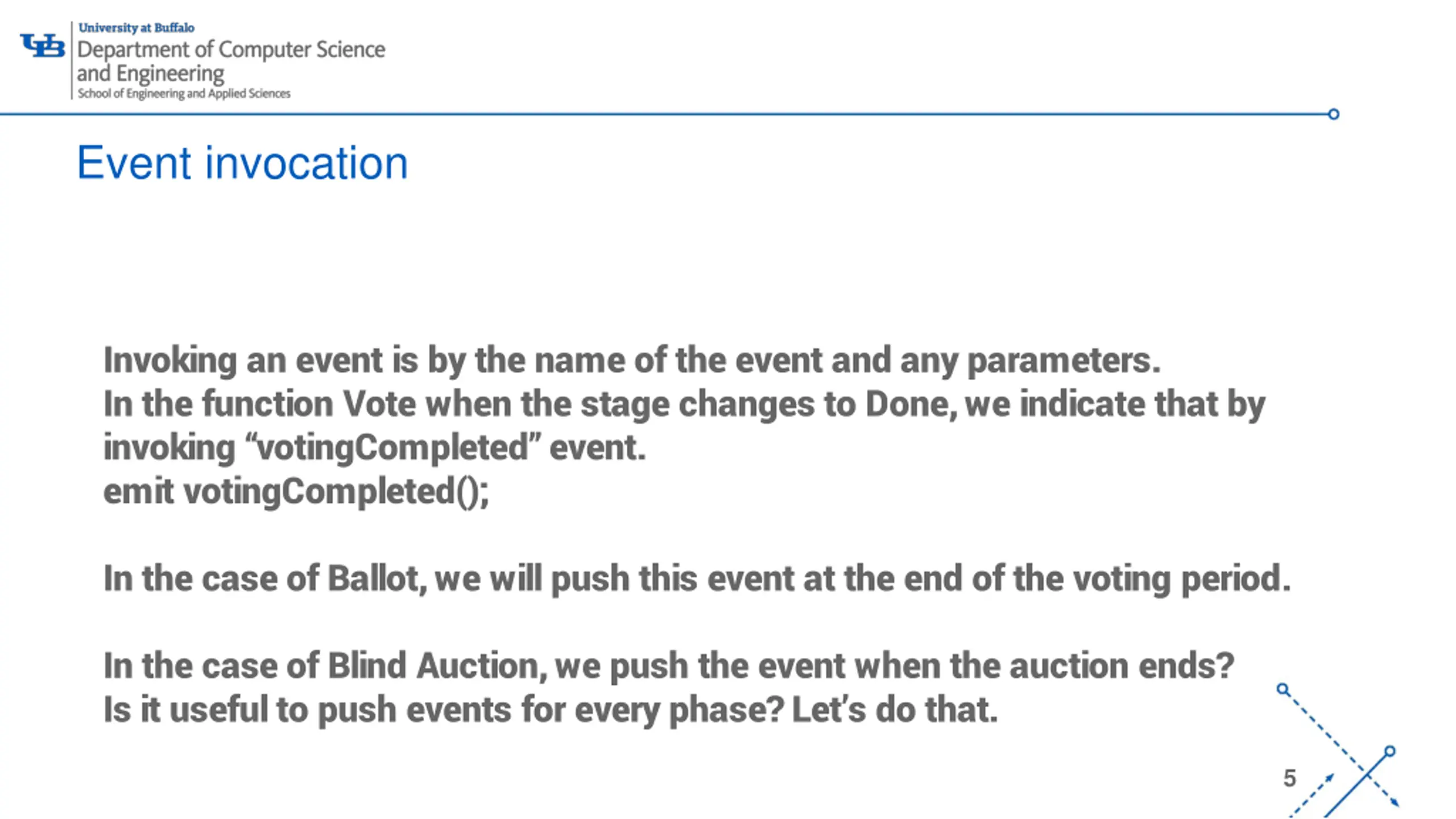
Task: Click the first sentence about invoking an event
Action: tap(632, 361)
